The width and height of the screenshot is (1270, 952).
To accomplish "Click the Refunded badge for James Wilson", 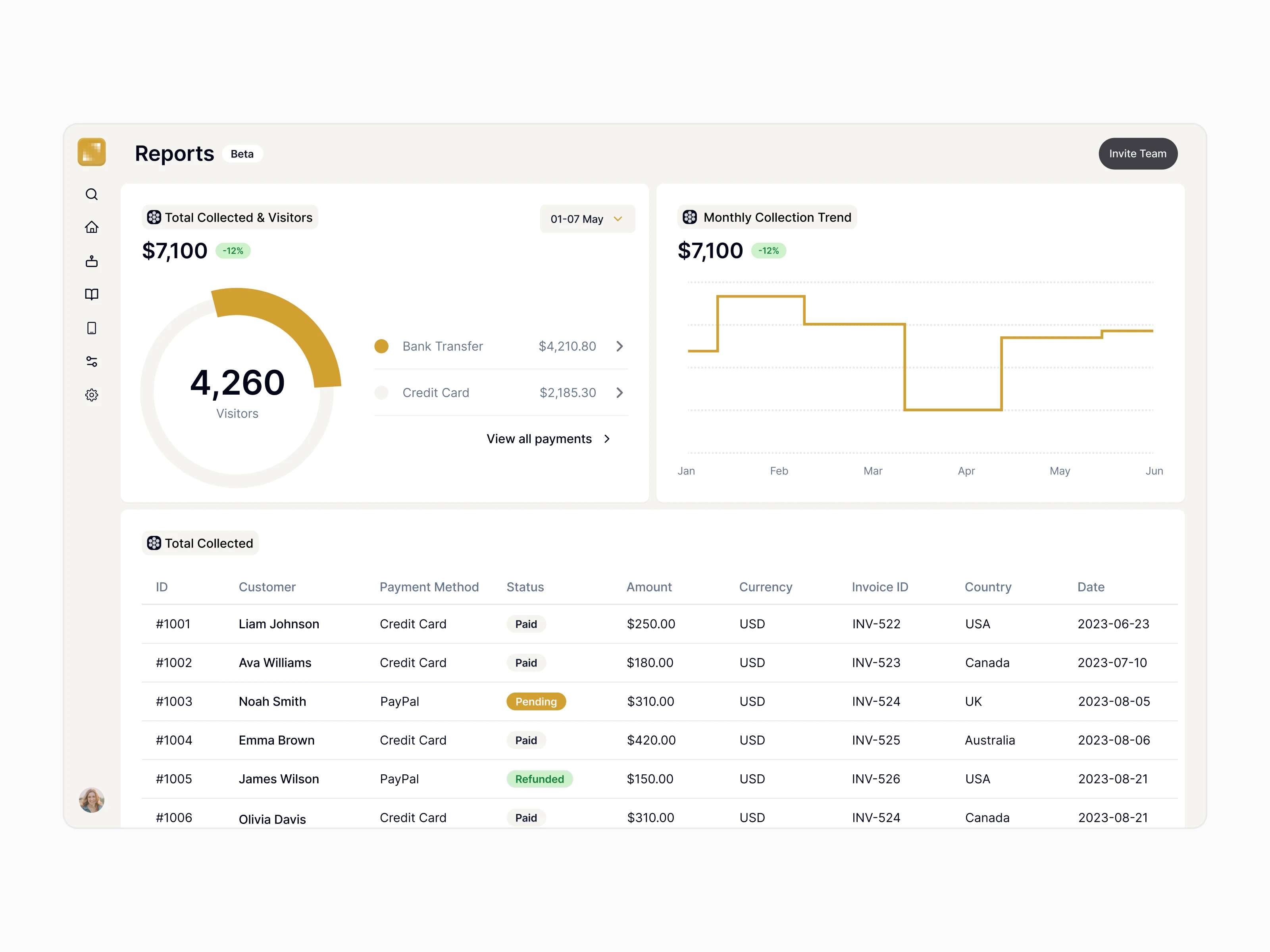I will (x=539, y=779).
